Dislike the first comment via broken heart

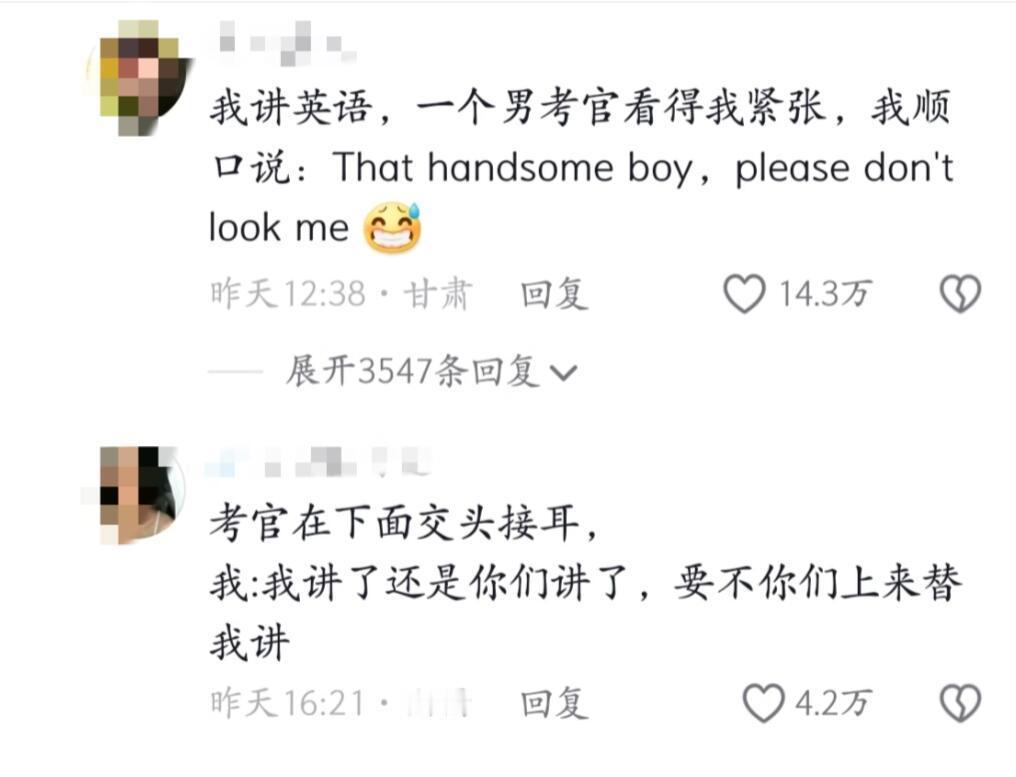click(960, 294)
